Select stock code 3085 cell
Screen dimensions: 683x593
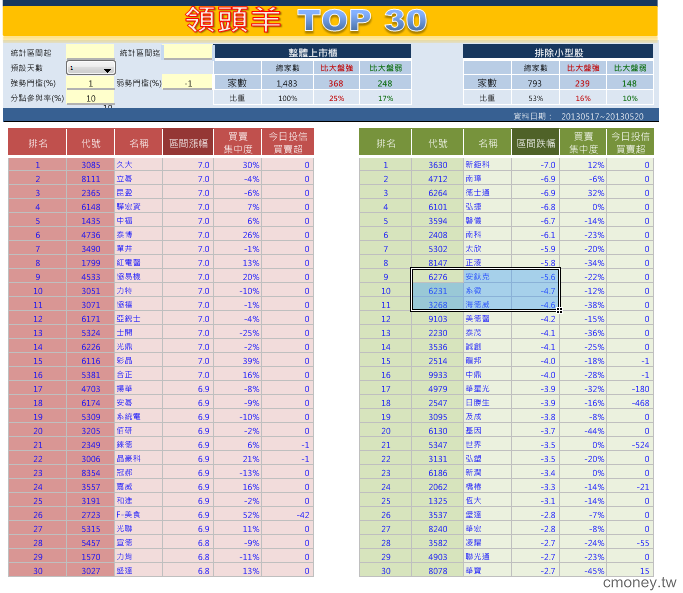tap(91, 165)
